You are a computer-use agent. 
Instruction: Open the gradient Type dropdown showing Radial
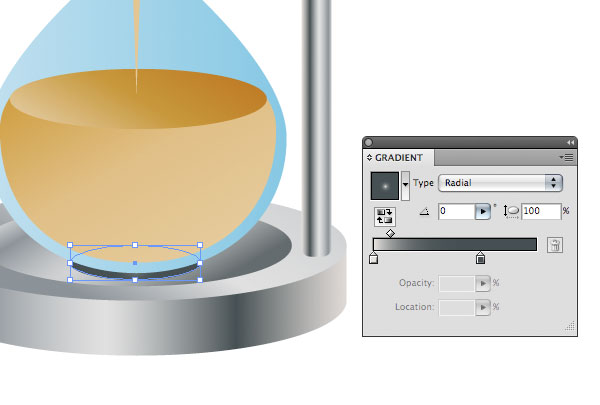501,183
